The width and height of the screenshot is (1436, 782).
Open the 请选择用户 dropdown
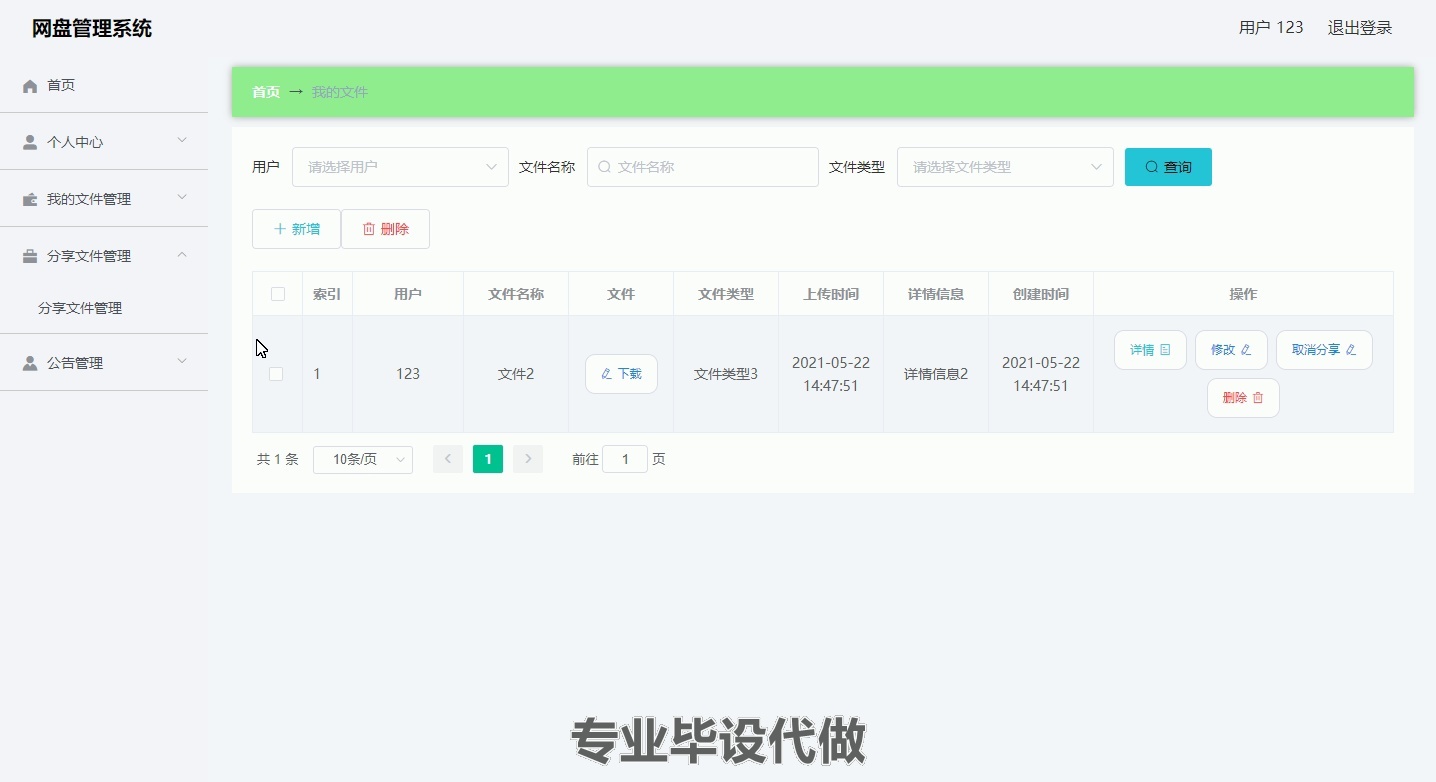click(x=400, y=167)
